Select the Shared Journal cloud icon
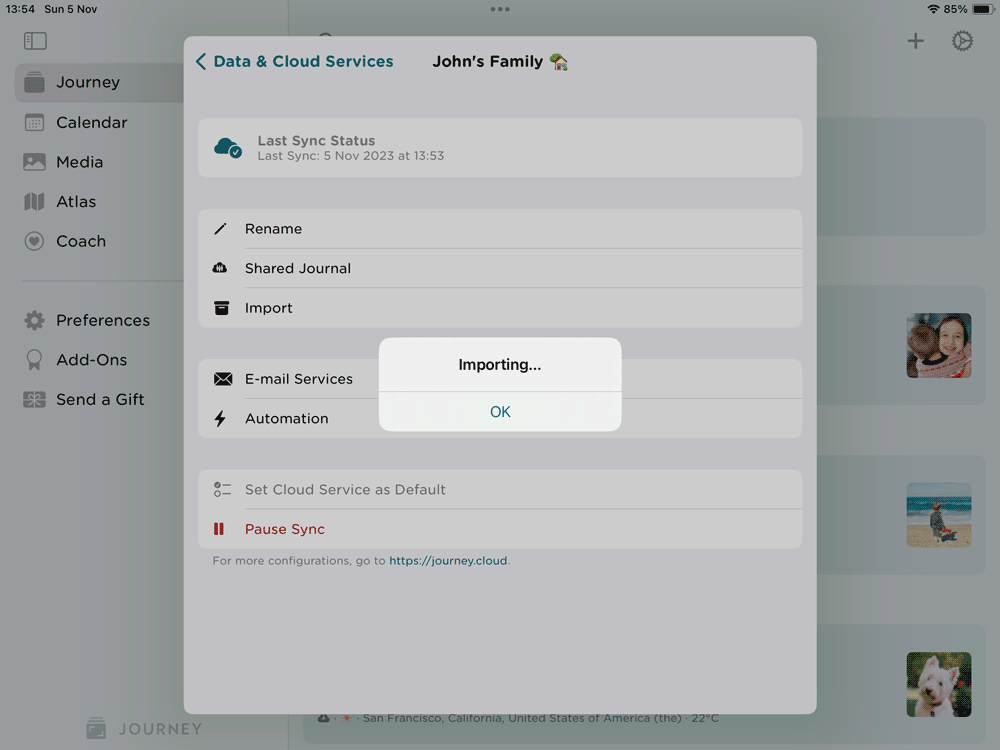 pos(221,268)
